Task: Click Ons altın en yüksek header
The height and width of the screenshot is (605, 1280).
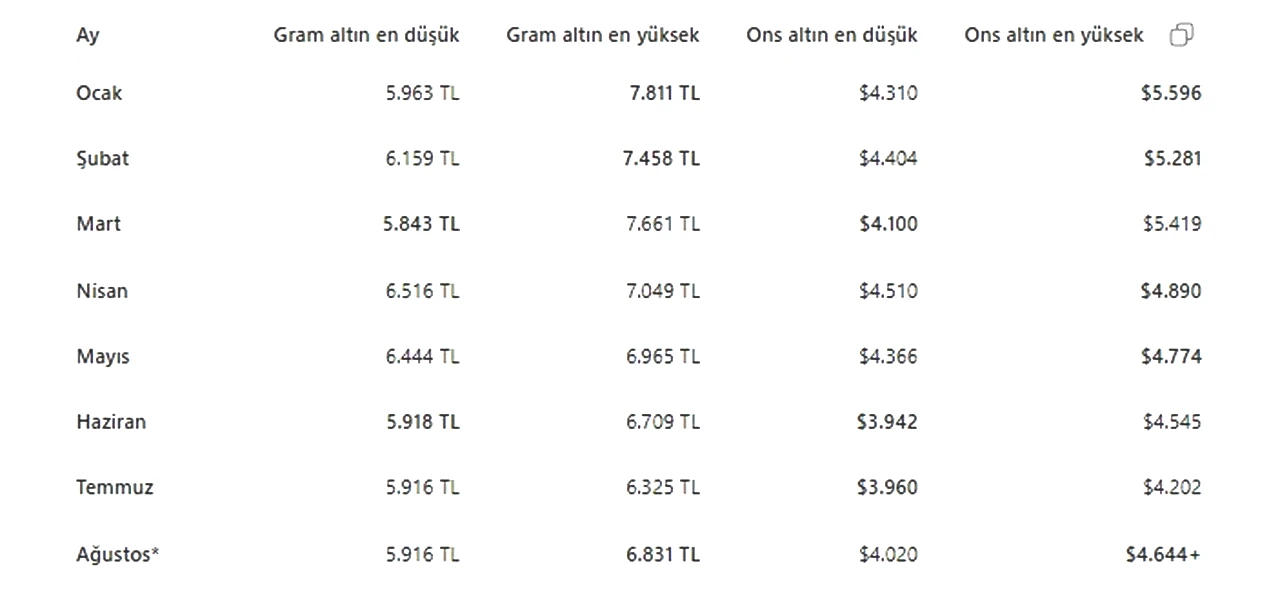Action: (x=1054, y=35)
